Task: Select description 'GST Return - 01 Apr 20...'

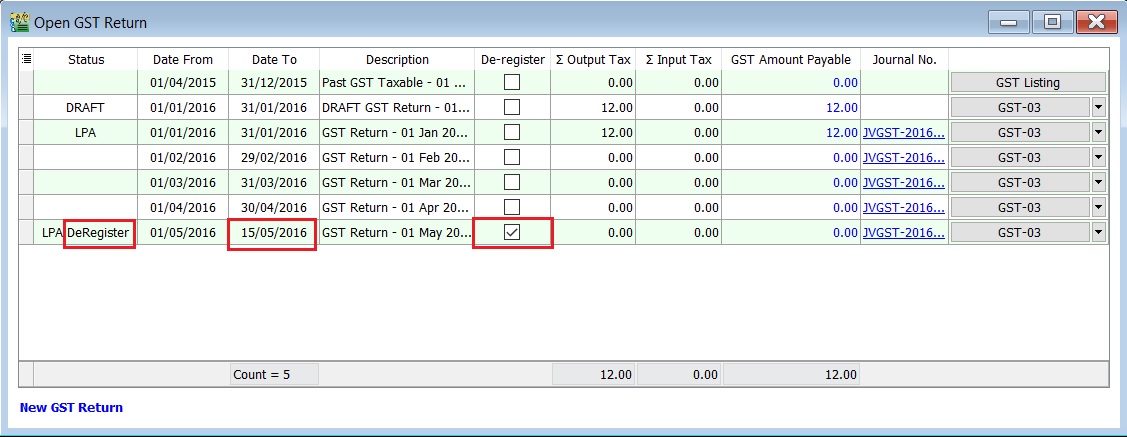Action: (397, 208)
